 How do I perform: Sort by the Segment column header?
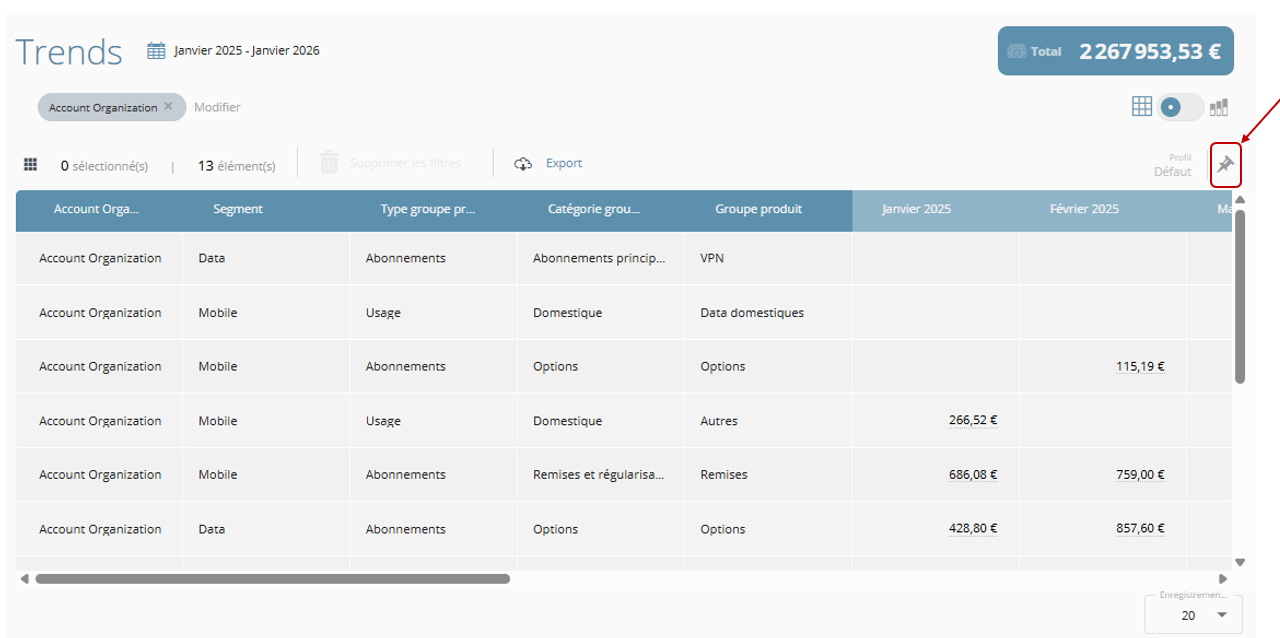point(238,209)
